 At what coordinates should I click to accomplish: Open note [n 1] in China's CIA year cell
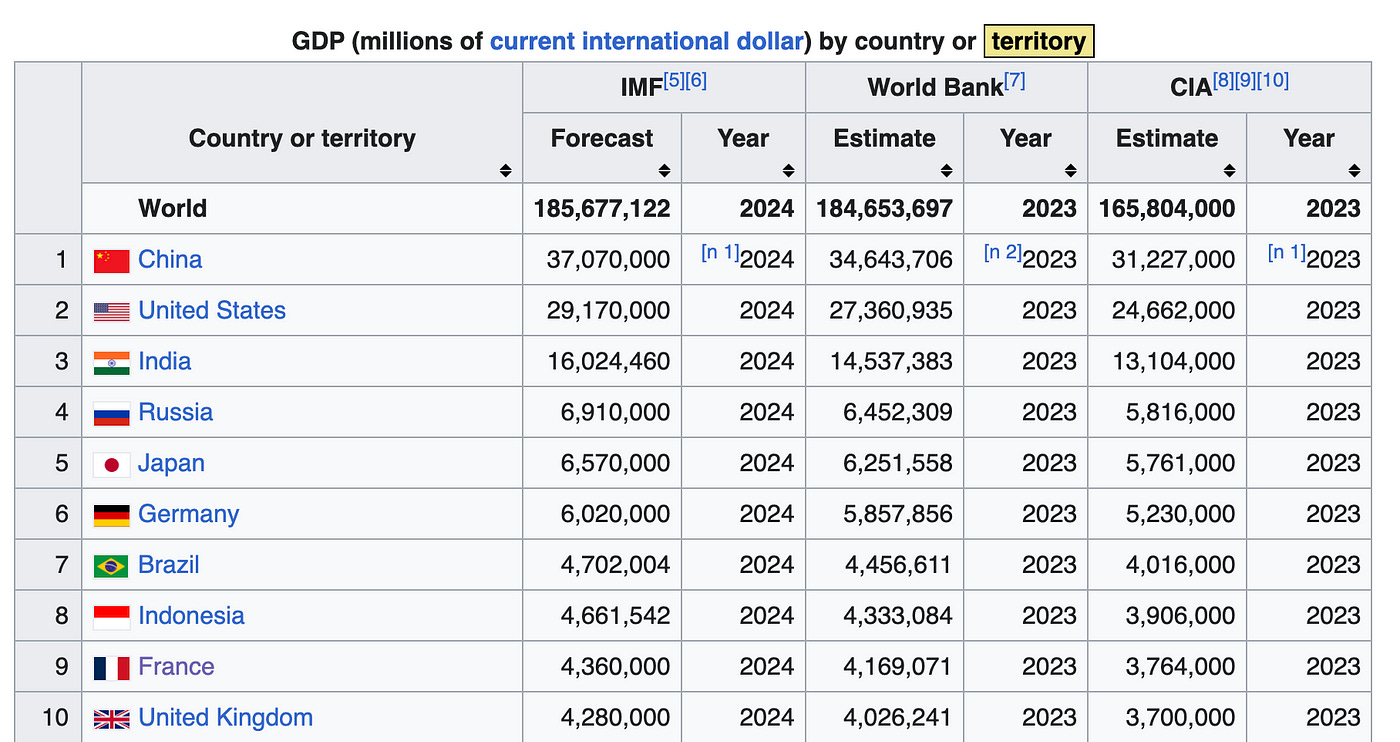pos(1286,253)
